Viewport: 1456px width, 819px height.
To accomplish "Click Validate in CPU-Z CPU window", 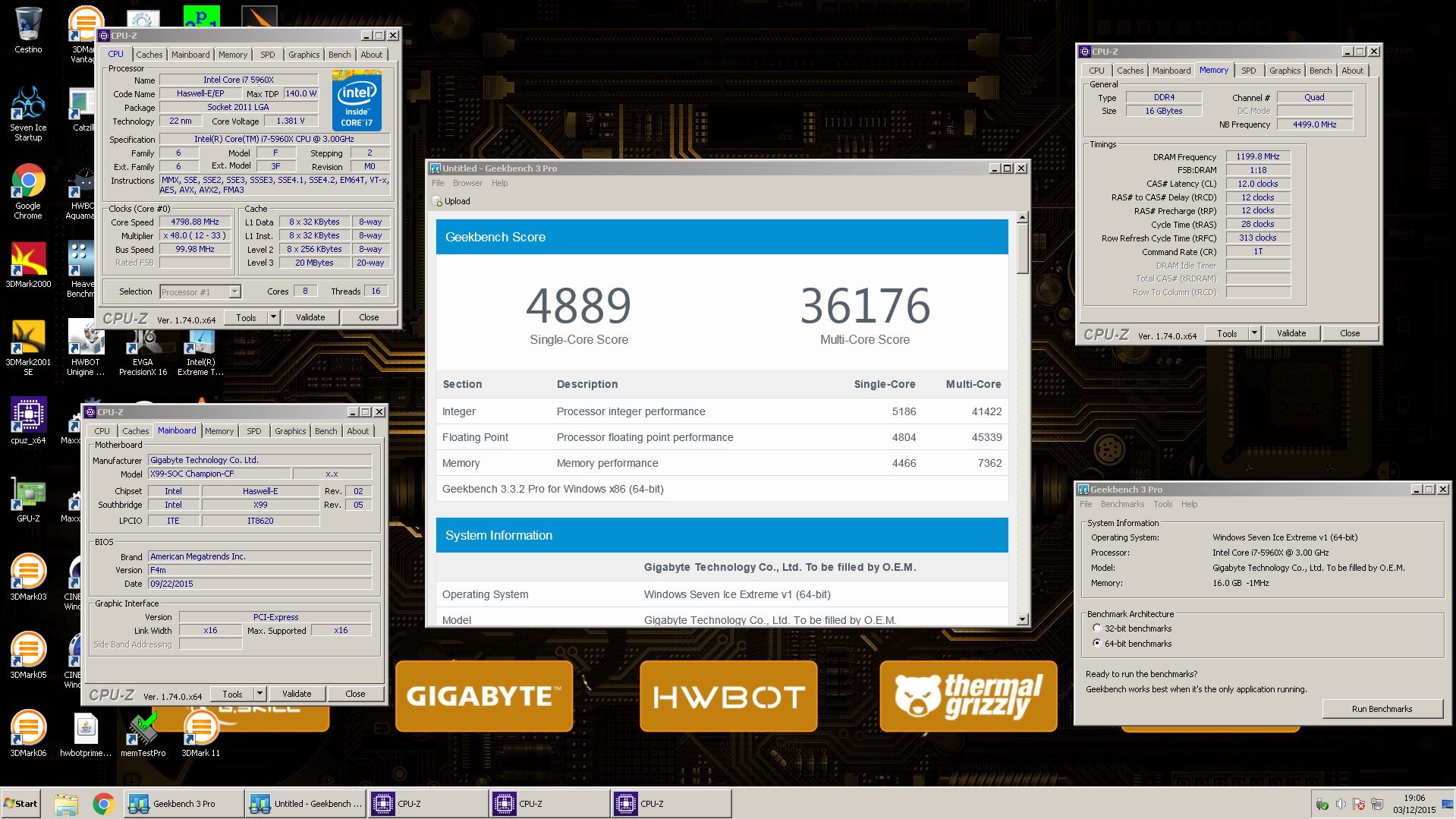I will 310,317.
